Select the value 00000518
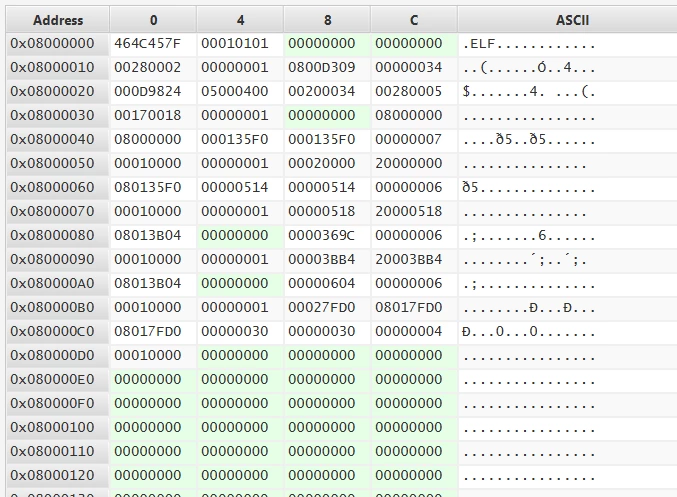The width and height of the screenshot is (677, 497). pyautogui.click(x=322, y=211)
